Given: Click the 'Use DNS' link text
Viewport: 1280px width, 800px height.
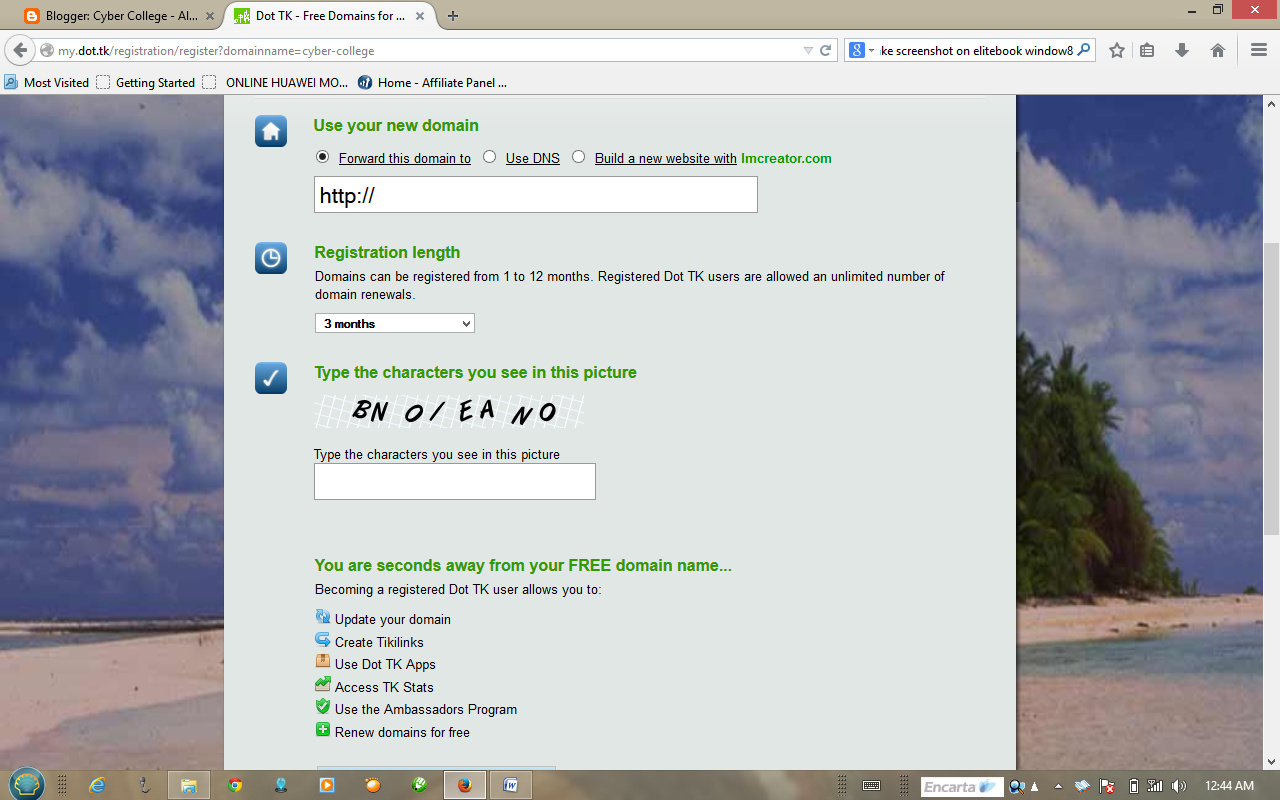Looking at the screenshot, I should pyautogui.click(x=533, y=158).
